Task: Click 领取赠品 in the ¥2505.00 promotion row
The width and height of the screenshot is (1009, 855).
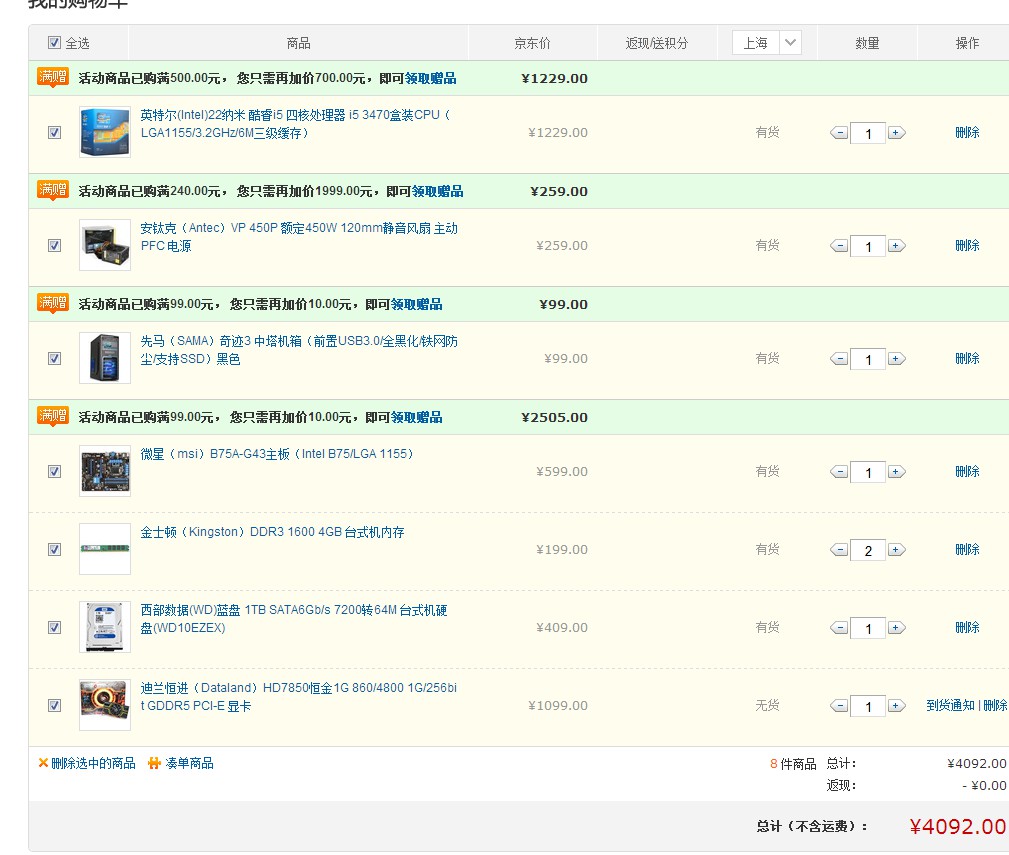Action: pos(416,417)
